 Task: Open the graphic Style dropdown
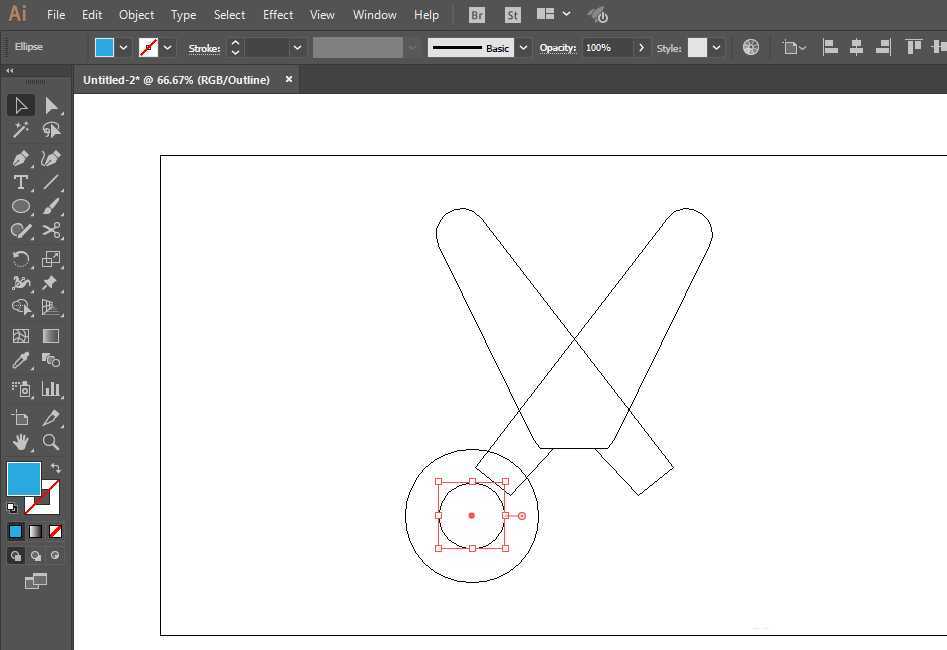tap(717, 48)
